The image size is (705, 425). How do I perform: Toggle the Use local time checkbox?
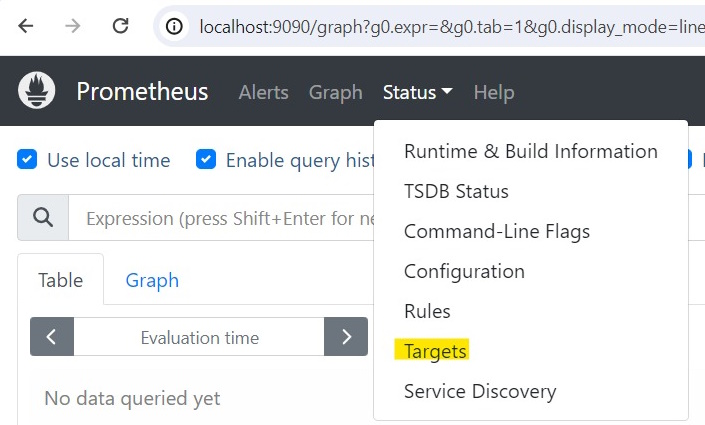click(27, 159)
